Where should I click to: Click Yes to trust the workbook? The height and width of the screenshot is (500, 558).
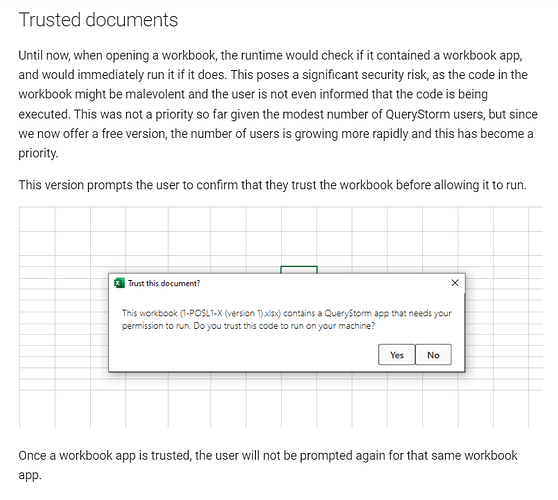tap(396, 354)
